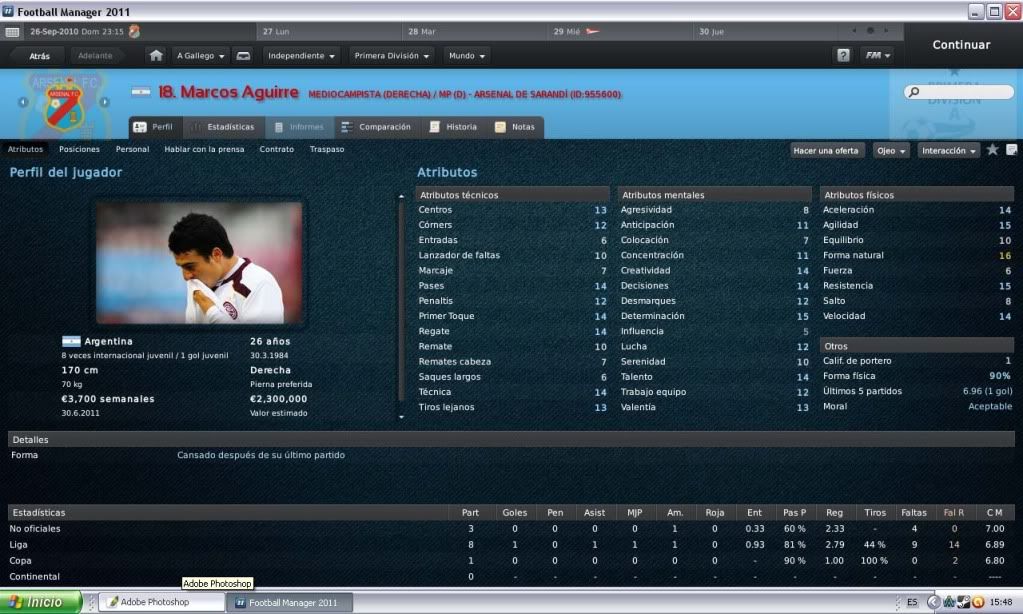Open the FM menu dropdown
The image size is (1023, 614).
point(878,56)
